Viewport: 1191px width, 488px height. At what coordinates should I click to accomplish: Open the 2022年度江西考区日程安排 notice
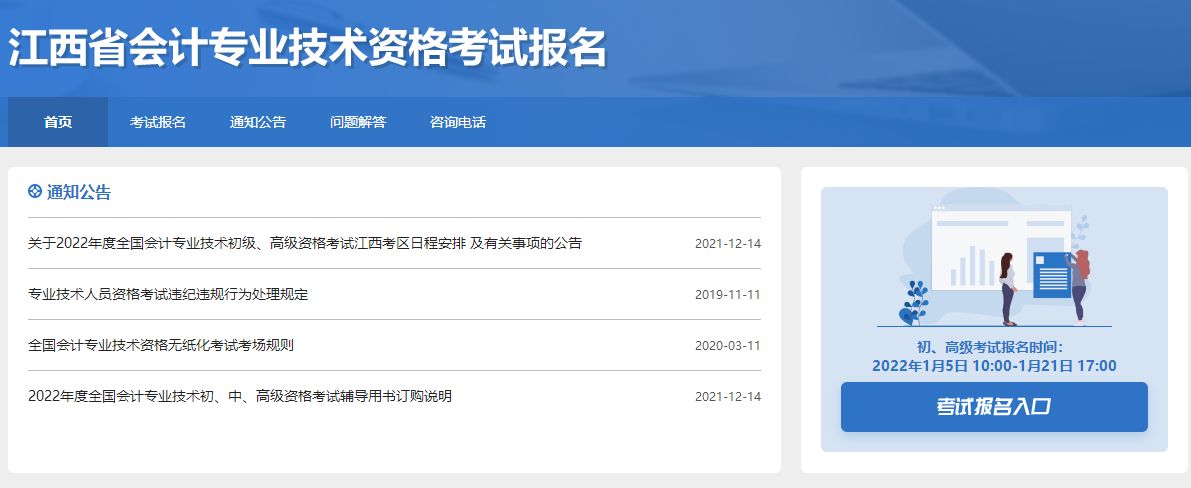point(305,243)
